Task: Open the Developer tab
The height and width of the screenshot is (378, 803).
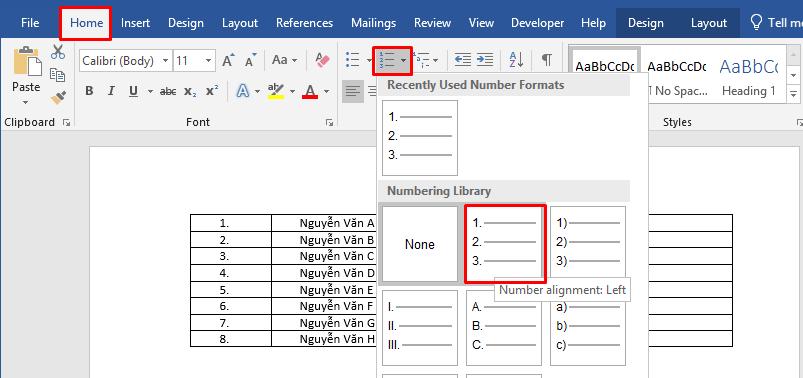Action: tap(538, 23)
